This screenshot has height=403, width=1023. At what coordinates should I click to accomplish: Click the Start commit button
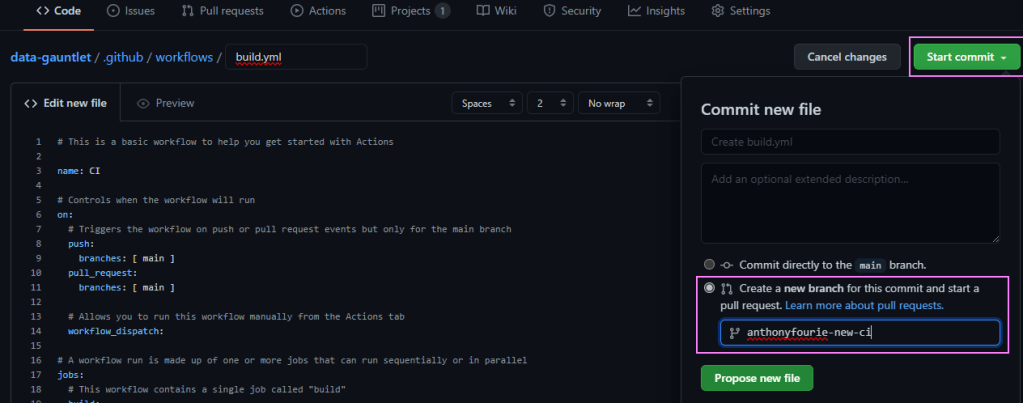pyautogui.click(x=965, y=57)
